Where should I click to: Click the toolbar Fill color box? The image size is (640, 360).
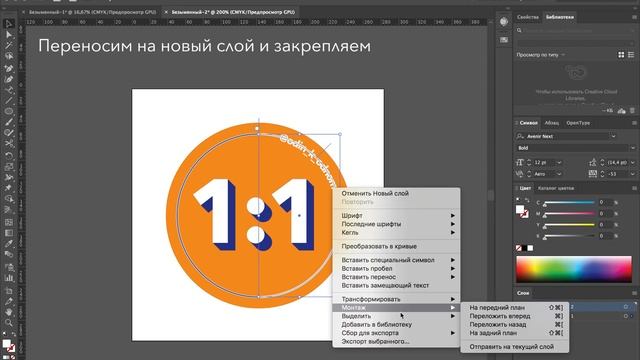[x=7, y=344]
